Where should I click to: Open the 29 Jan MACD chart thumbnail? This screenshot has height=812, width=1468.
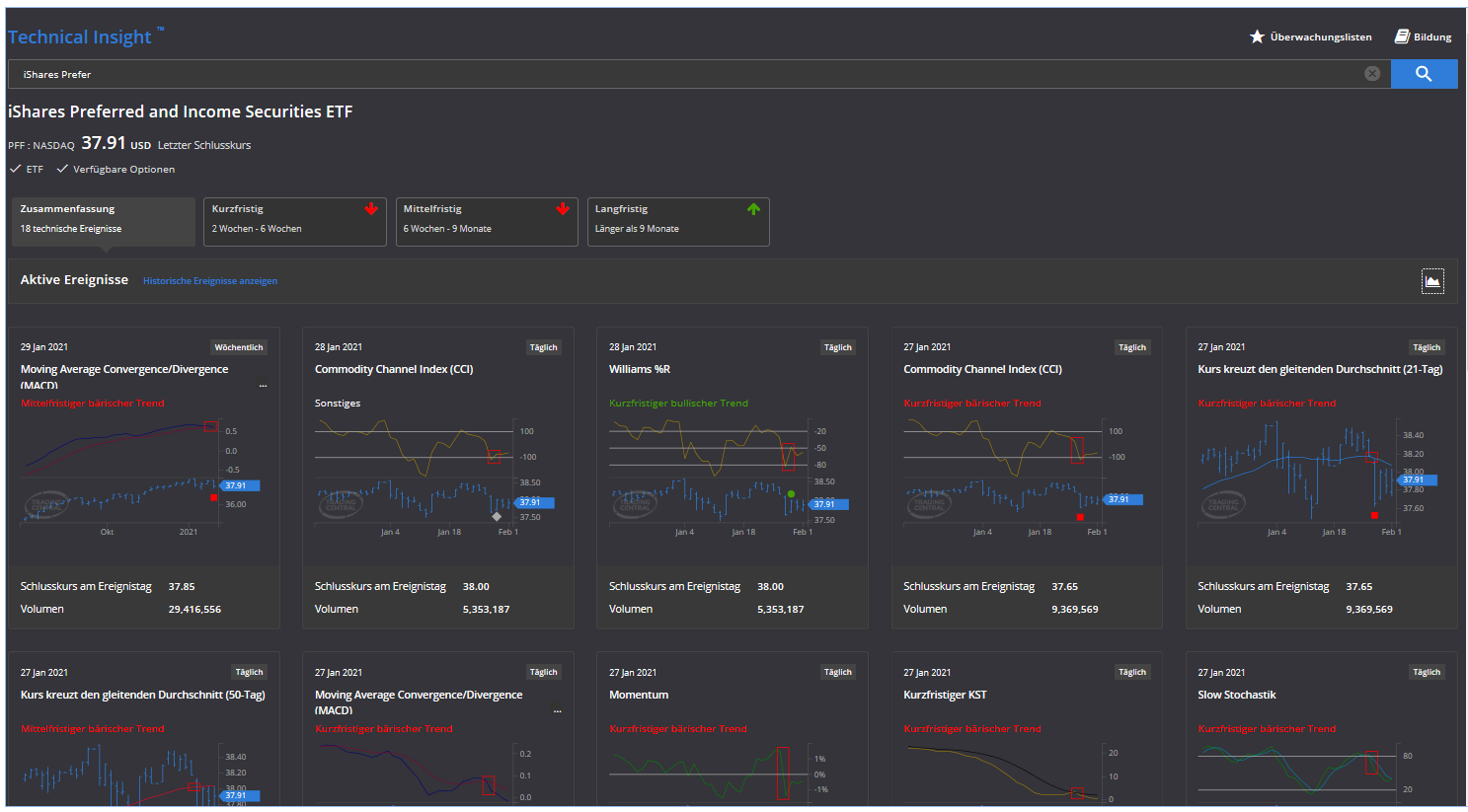[x=141, y=478]
